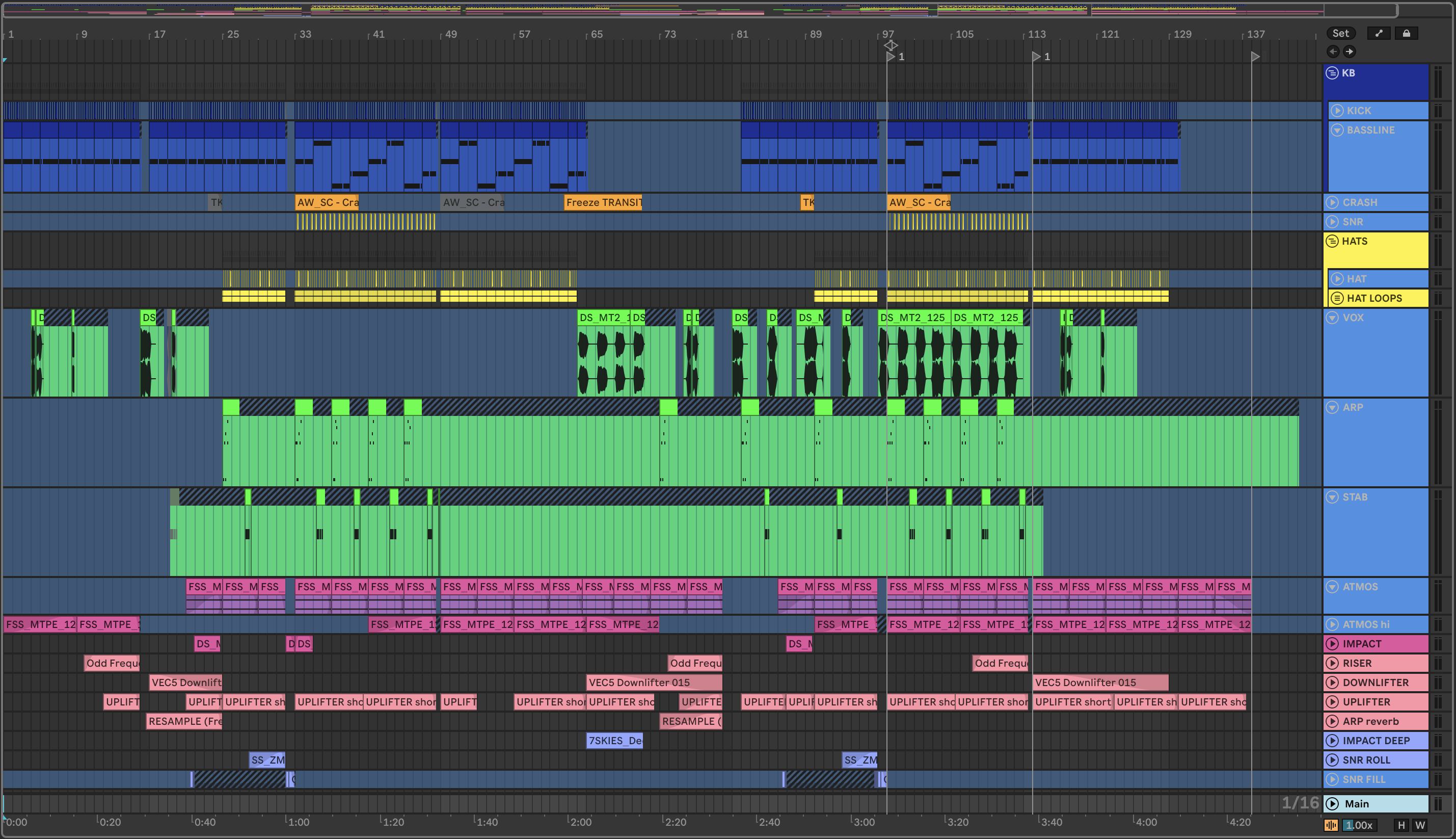Select the Freeze TRANSIT clip

click(x=603, y=202)
